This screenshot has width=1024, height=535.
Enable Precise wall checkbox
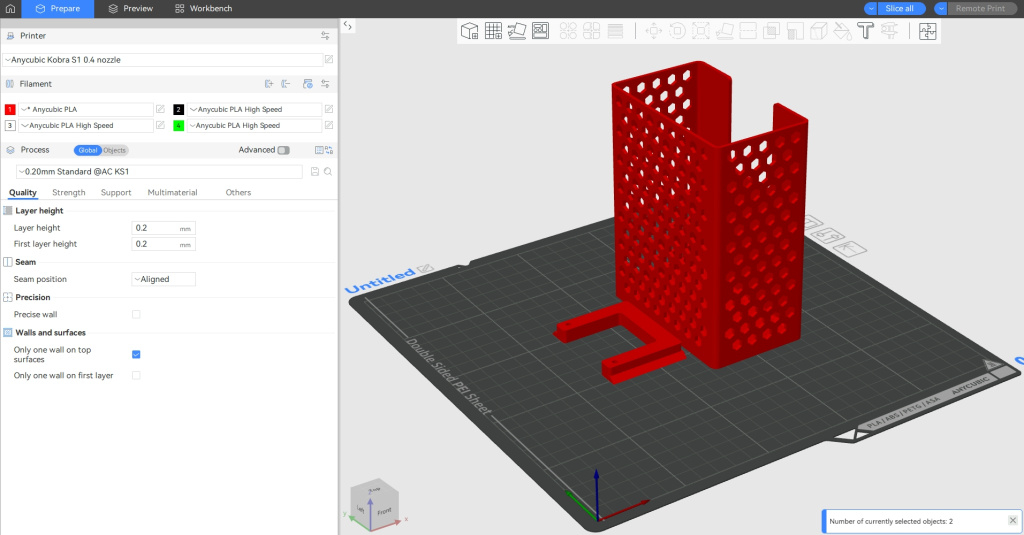coord(136,314)
